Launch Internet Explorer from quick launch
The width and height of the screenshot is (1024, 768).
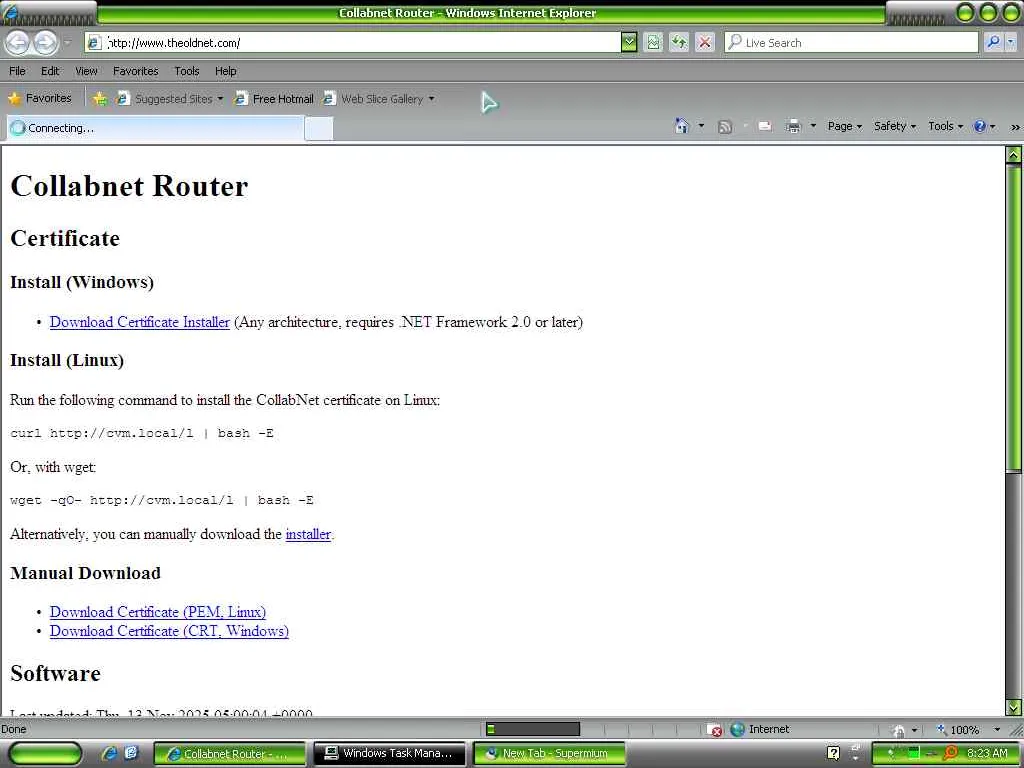point(109,752)
